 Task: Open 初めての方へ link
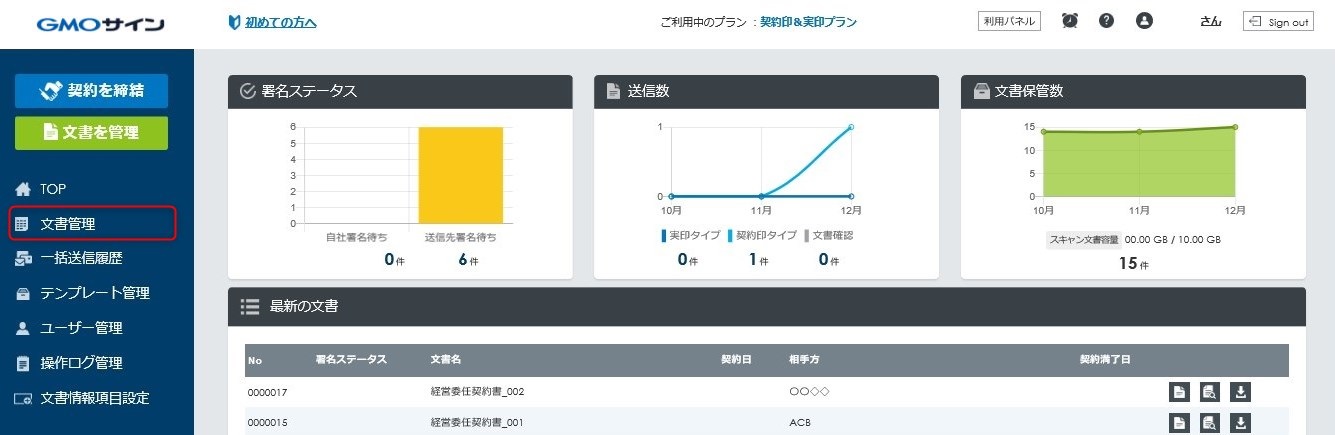click(x=280, y=22)
